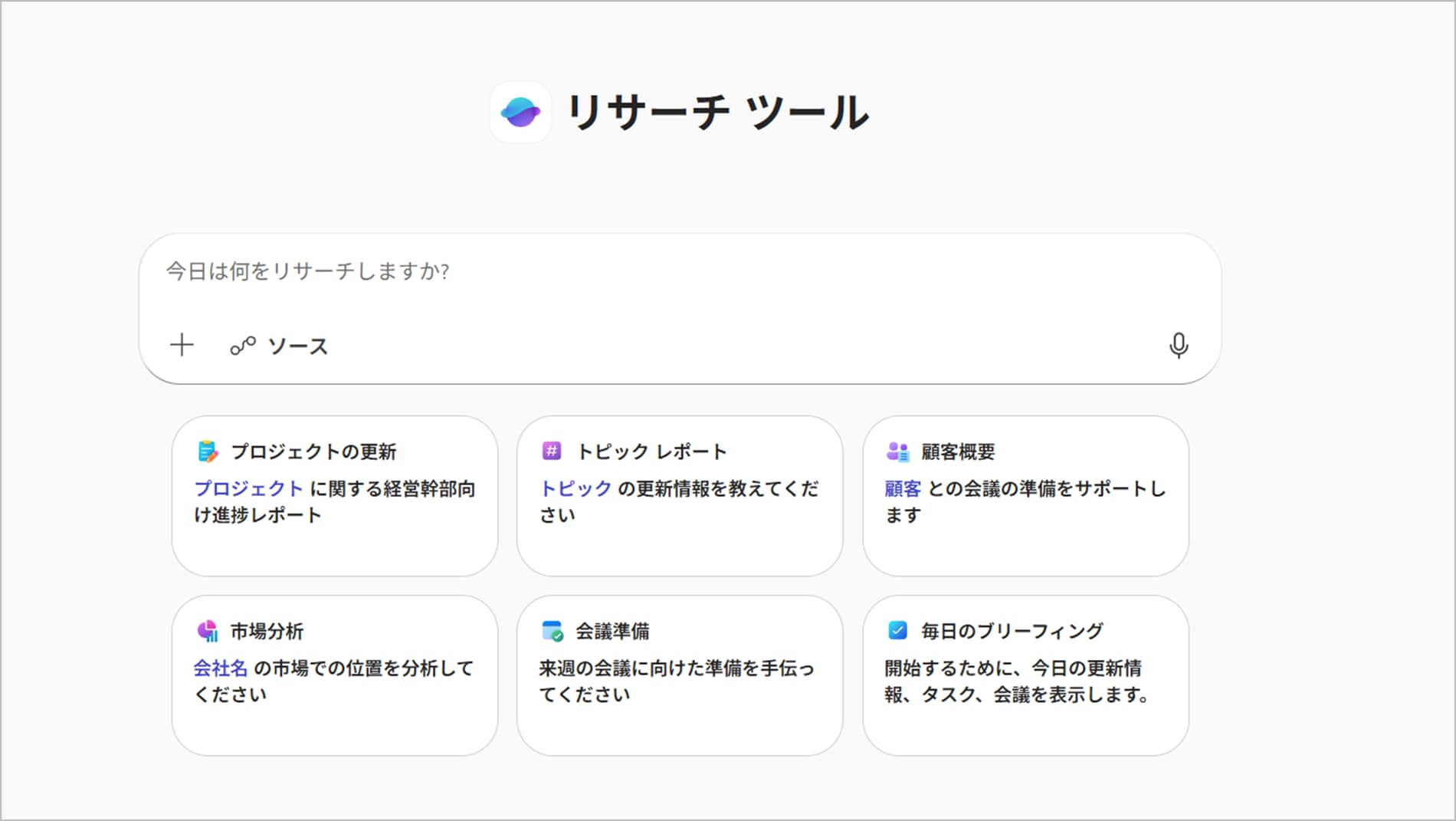Select the トピック placeholder link
This screenshot has height=821, width=1456.
coord(576,488)
